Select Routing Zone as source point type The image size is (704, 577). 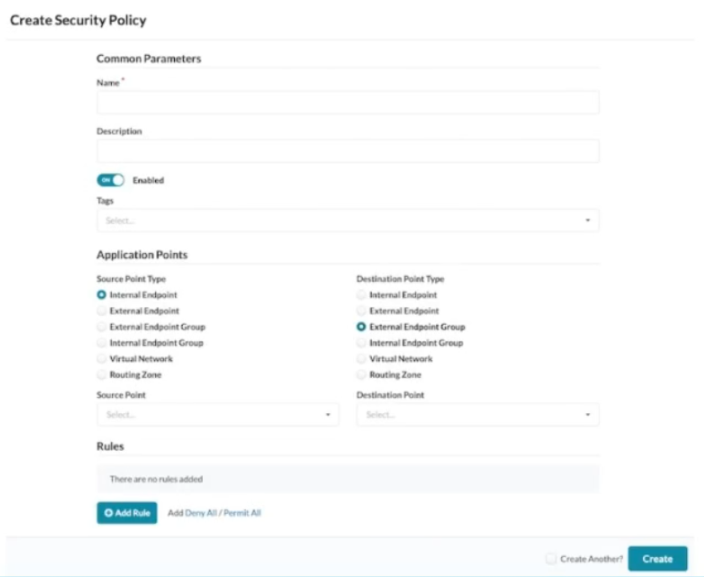(x=101, y=374)
